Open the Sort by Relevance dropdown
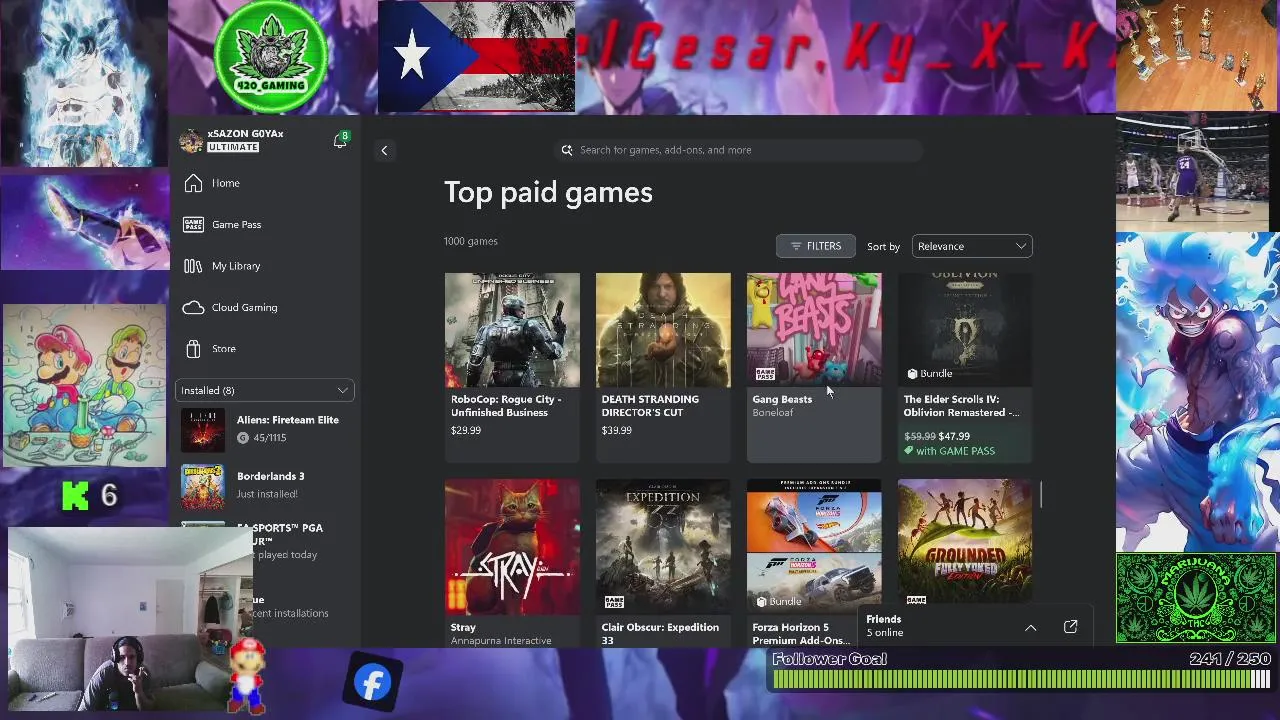This screenshot has height=720, width=1280. [972, 246]
